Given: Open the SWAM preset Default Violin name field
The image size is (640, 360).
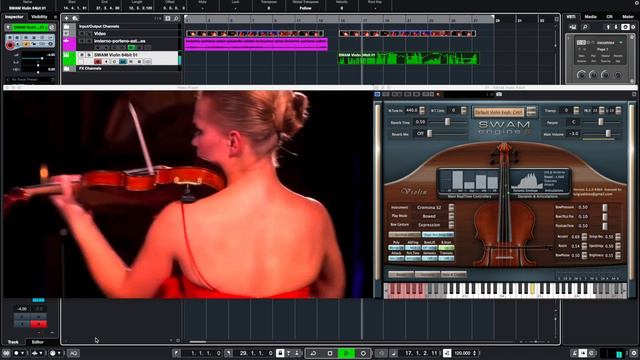Looking at the screenshot, I should click(498, 111).
